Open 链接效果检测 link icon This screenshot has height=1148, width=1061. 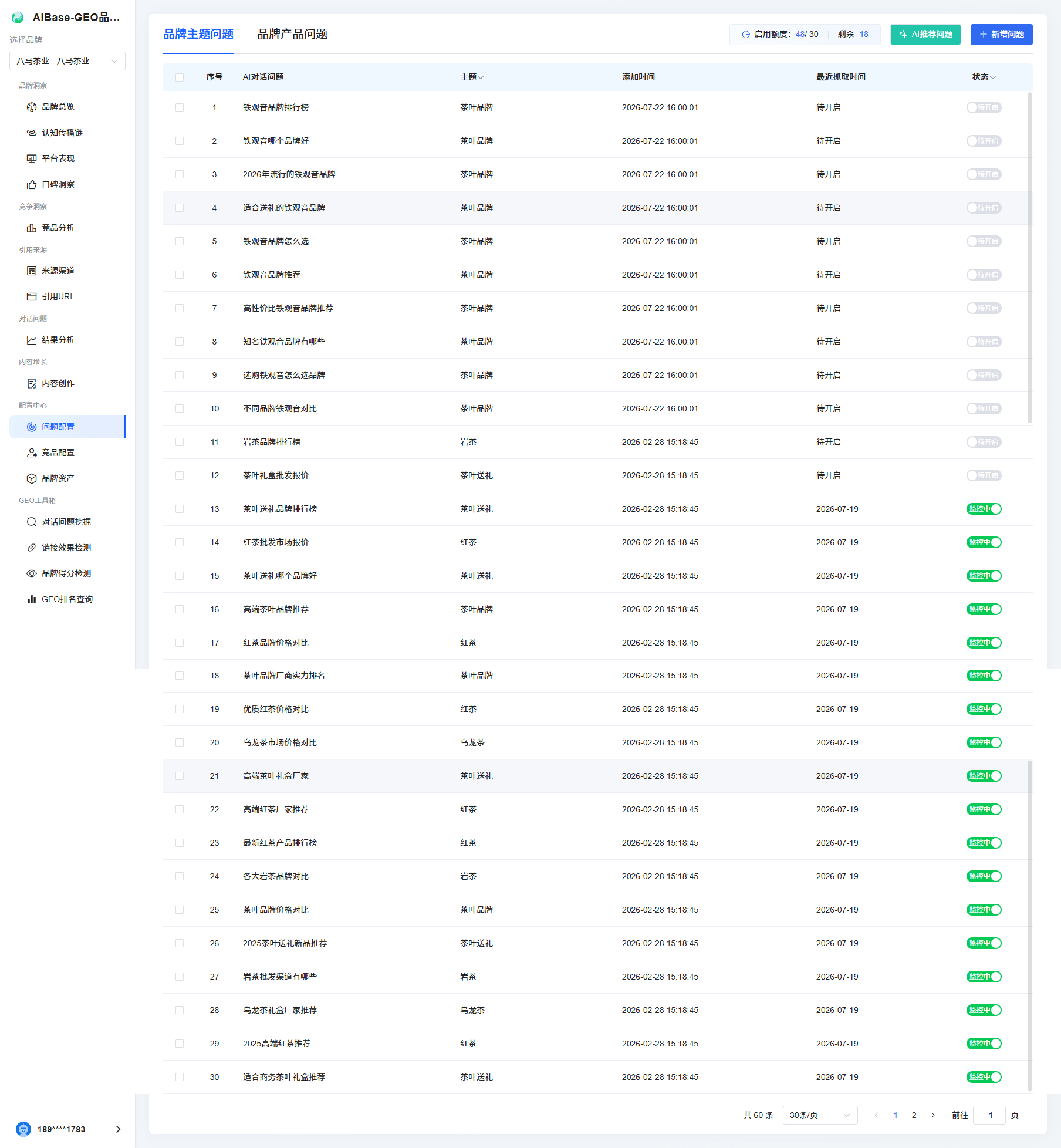[32, 548]
